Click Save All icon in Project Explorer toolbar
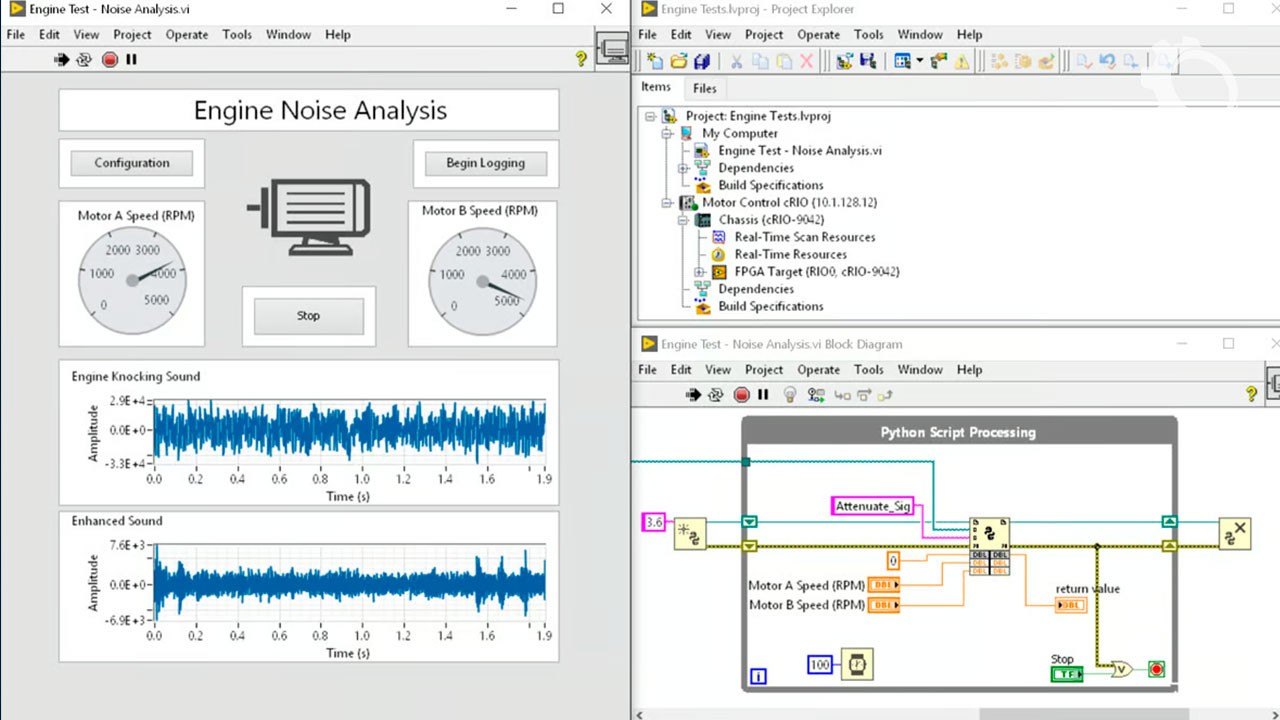1280x720 pixels. [702, 62]
